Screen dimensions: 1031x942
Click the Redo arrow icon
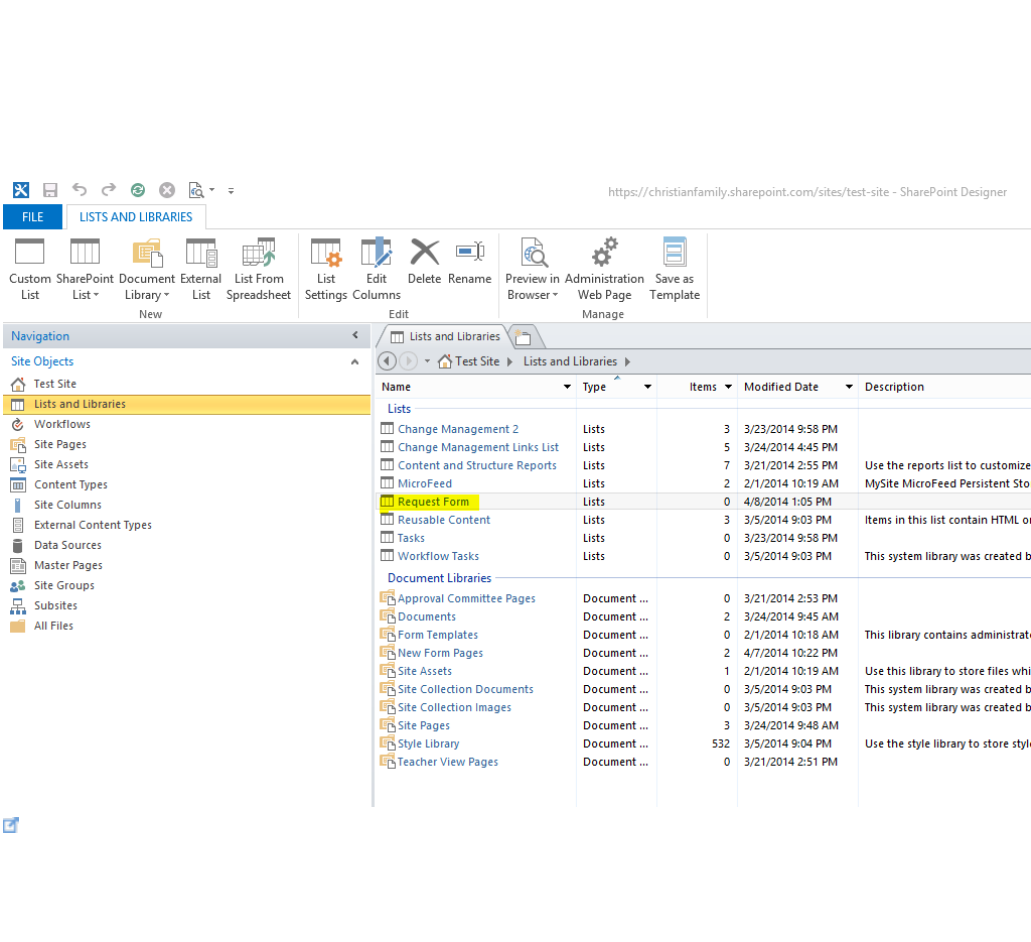tap(108, 190)
